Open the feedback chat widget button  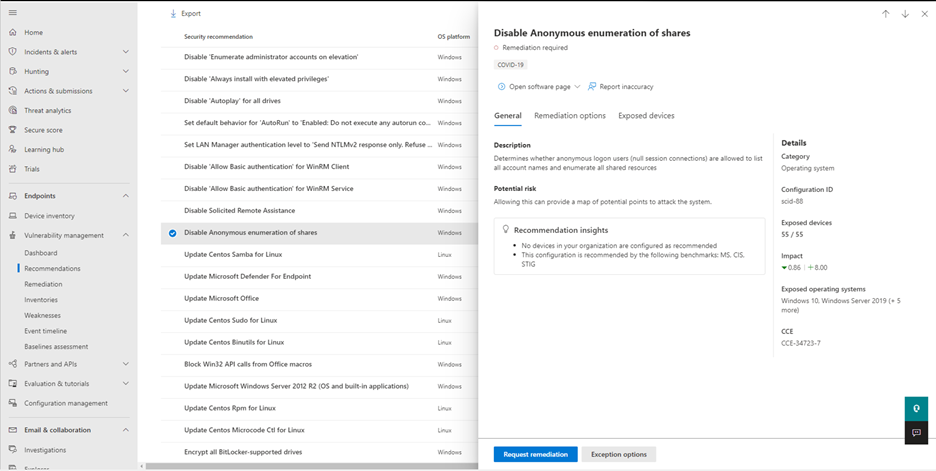(x=916, y=432)
